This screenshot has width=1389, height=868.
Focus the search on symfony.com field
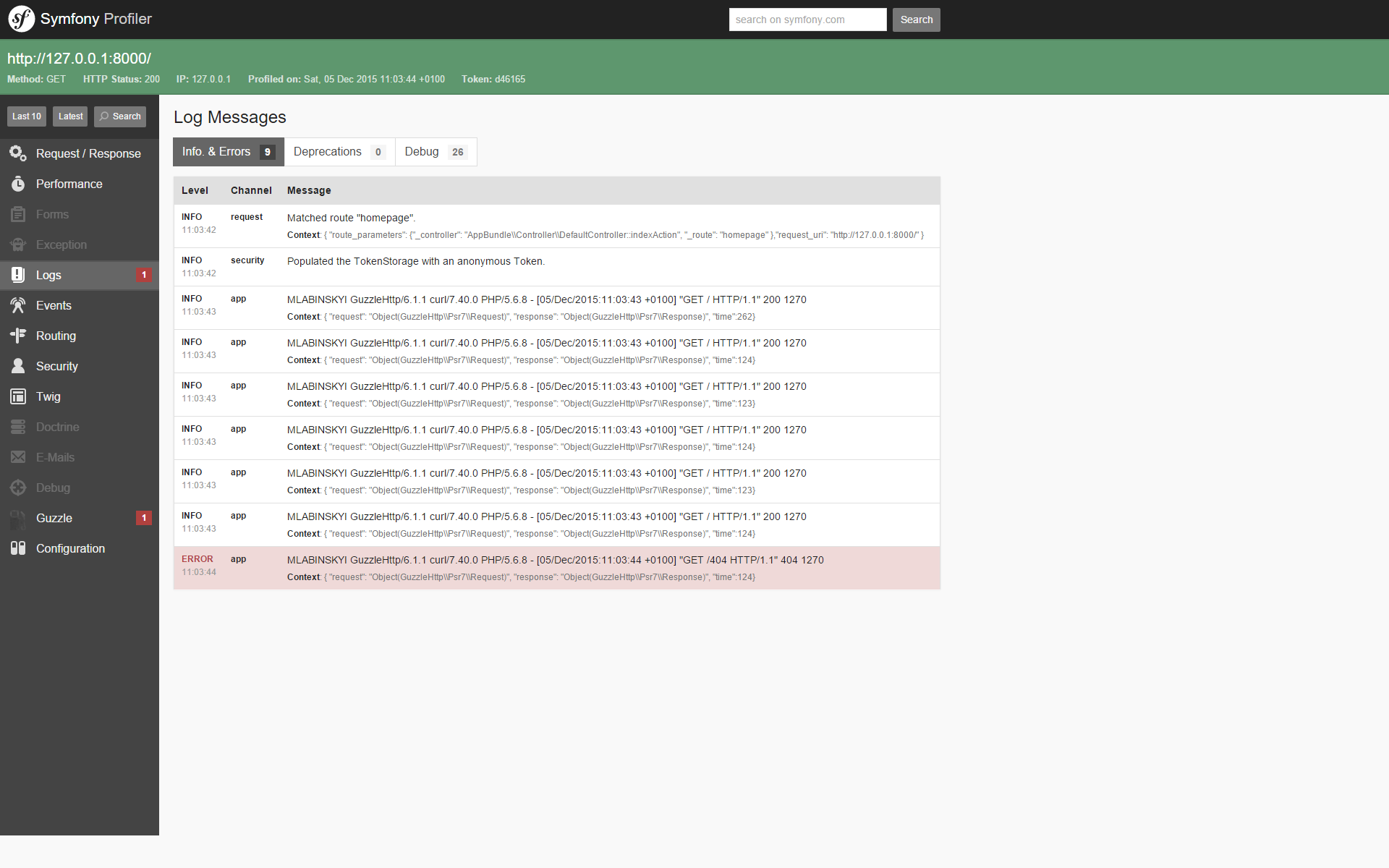point(807,20)
